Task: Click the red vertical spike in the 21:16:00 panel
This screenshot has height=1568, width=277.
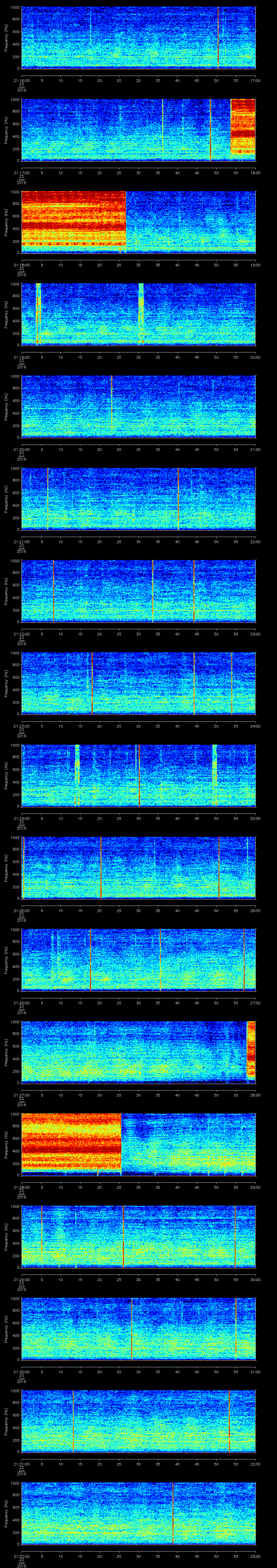Action: pyautogui.click(x=218, y=38)
